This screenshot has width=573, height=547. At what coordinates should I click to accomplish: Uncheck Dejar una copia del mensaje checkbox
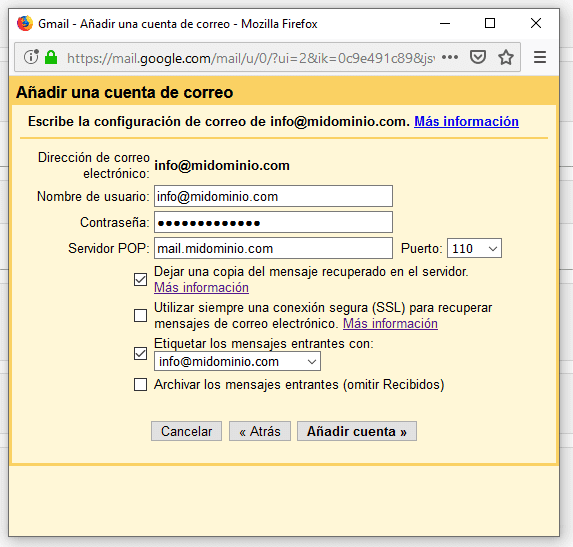pos(140,280)
